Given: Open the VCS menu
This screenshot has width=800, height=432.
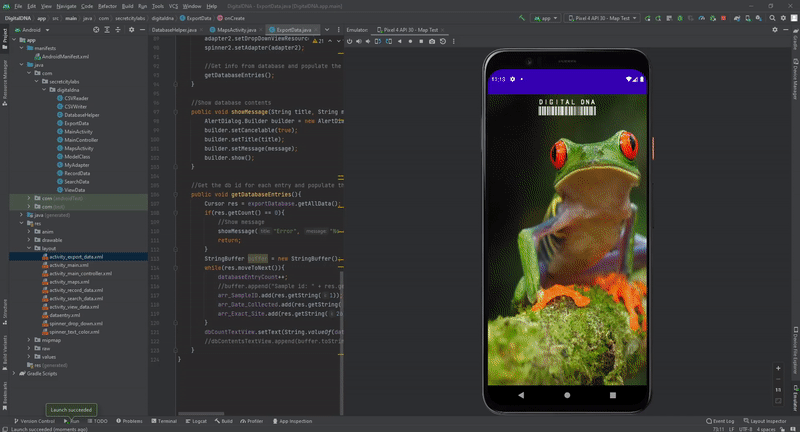Looking at the screenshot, I should coord(173,6).
